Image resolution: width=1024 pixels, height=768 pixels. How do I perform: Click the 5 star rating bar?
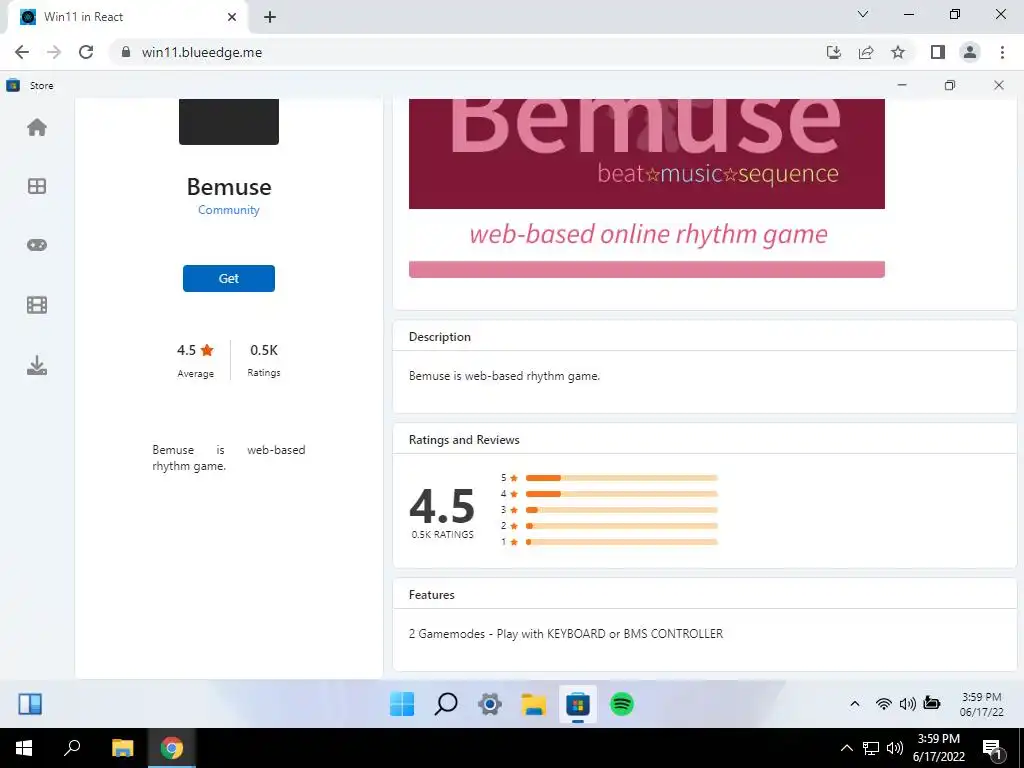(621, 477)
